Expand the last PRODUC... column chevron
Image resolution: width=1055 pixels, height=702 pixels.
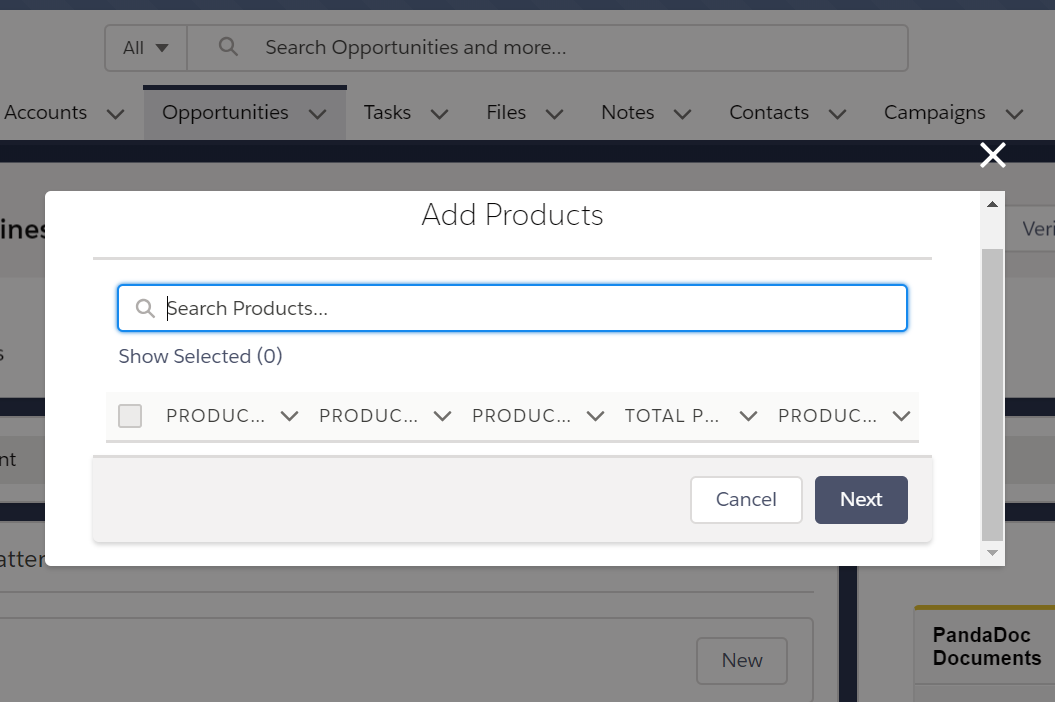coord(901,416)
